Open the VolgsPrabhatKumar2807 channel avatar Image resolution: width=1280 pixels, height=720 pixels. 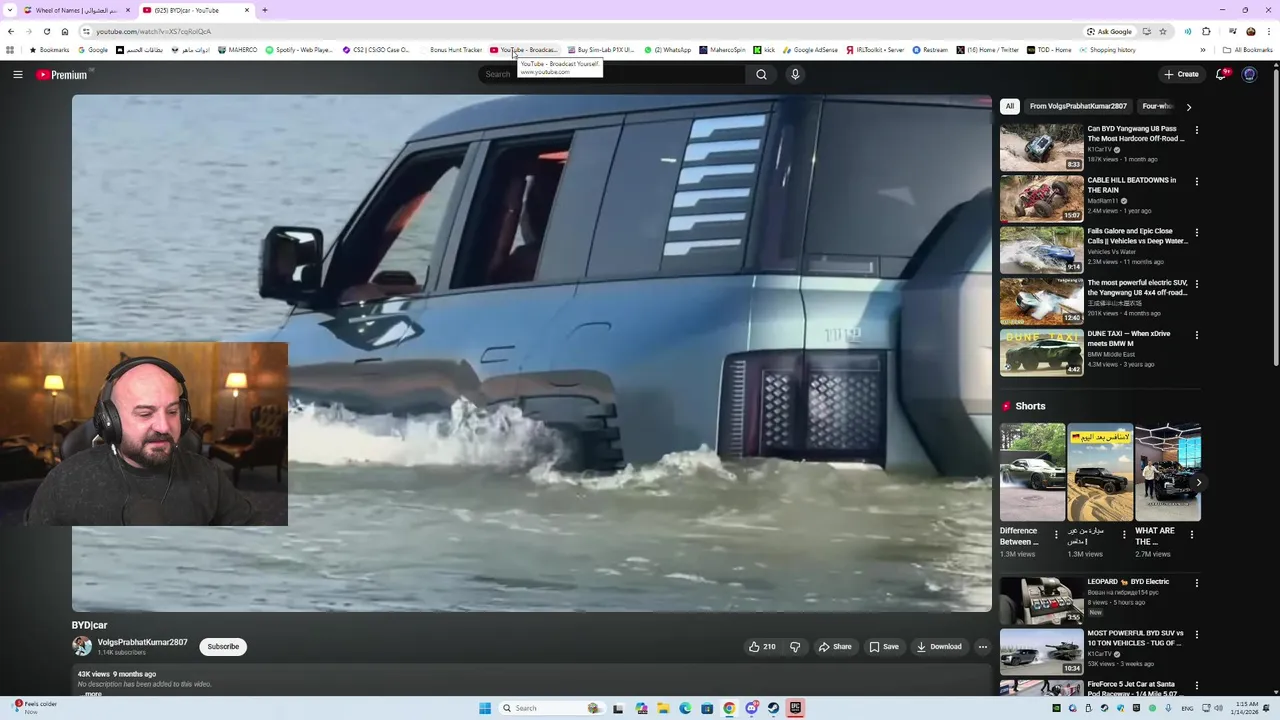click(x=82, y=647)
